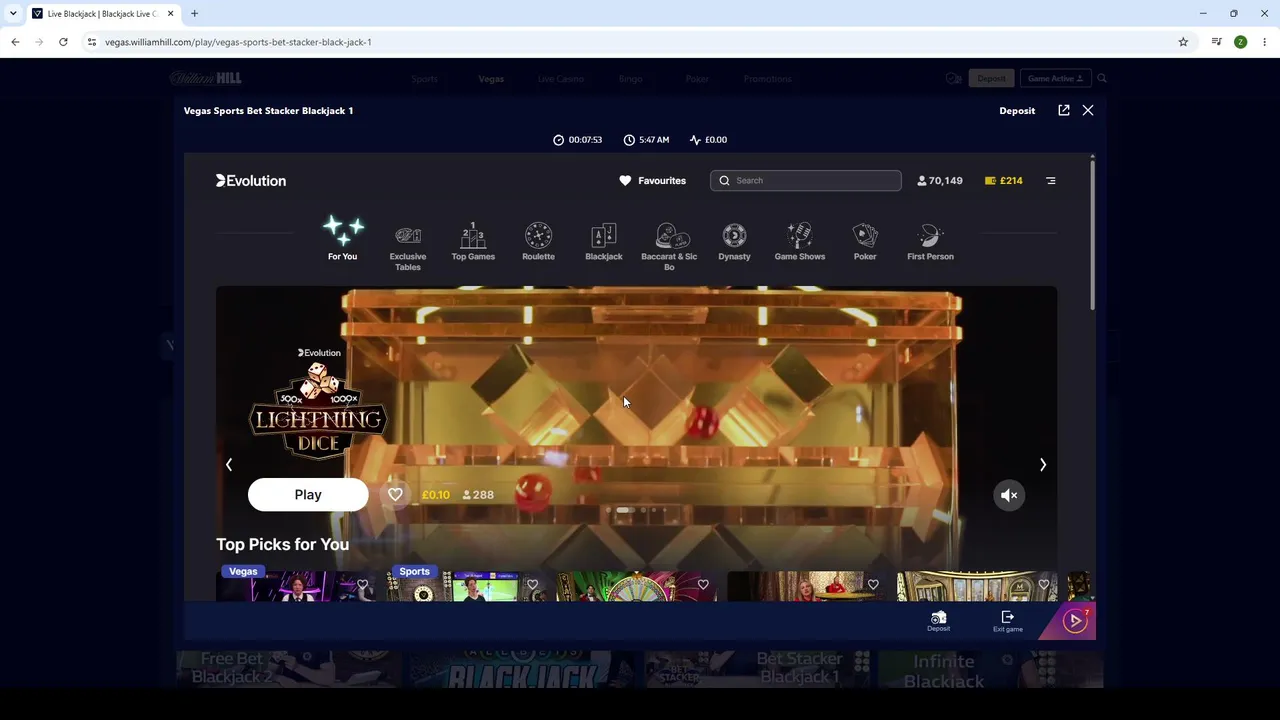
Task: Click the dimmed Game Active button
Action: tap(1055, 79)
